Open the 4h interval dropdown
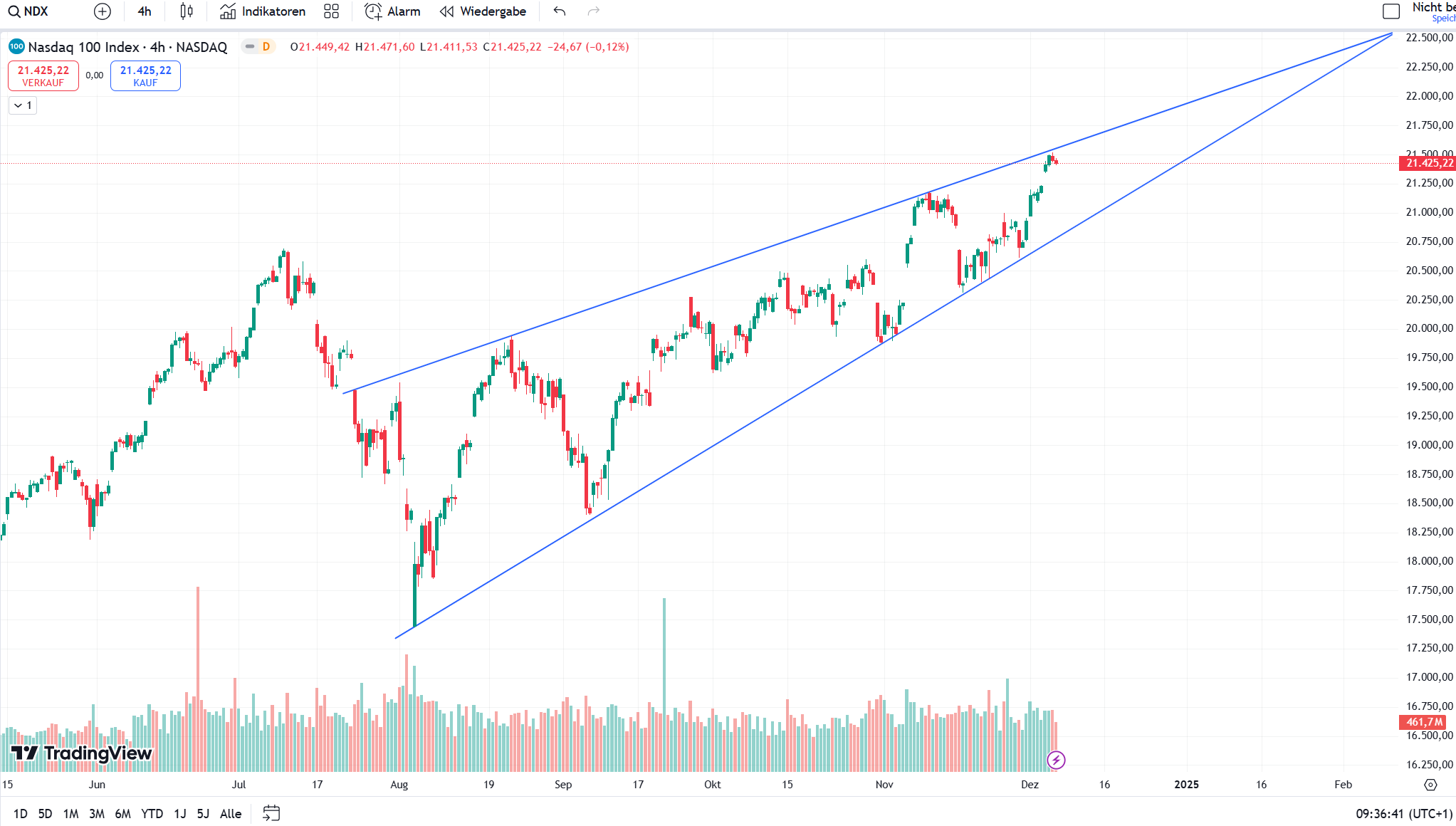The image size is (1456, 826). point(145,11)
